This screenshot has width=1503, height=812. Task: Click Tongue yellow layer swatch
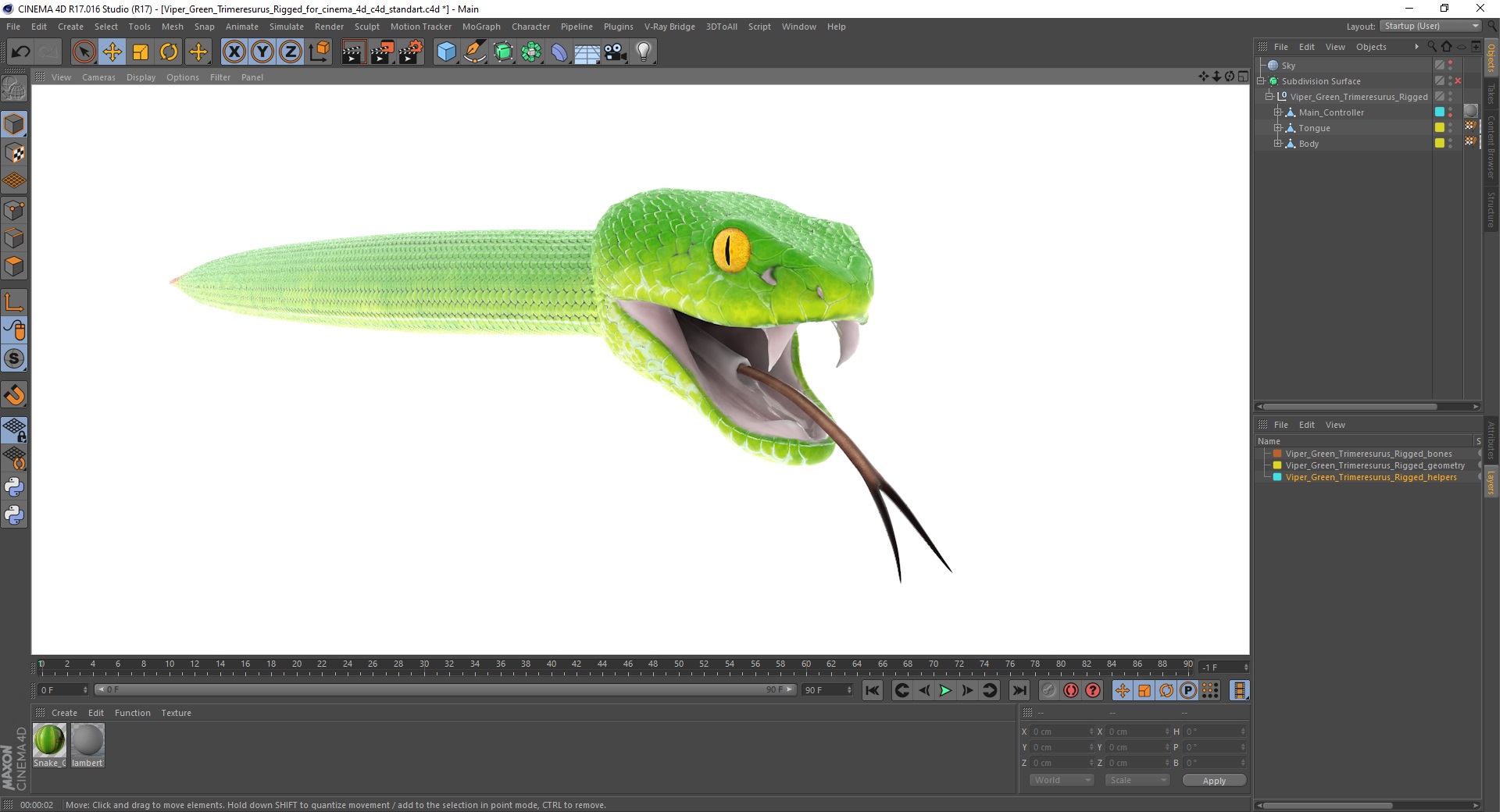(x=1439, y=128)
